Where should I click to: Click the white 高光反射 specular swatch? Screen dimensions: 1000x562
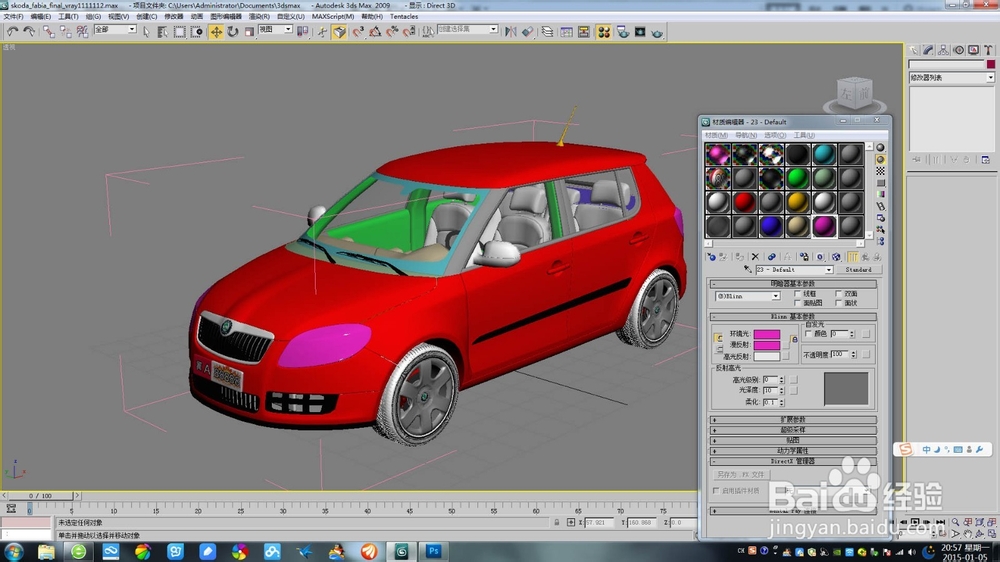767,357
